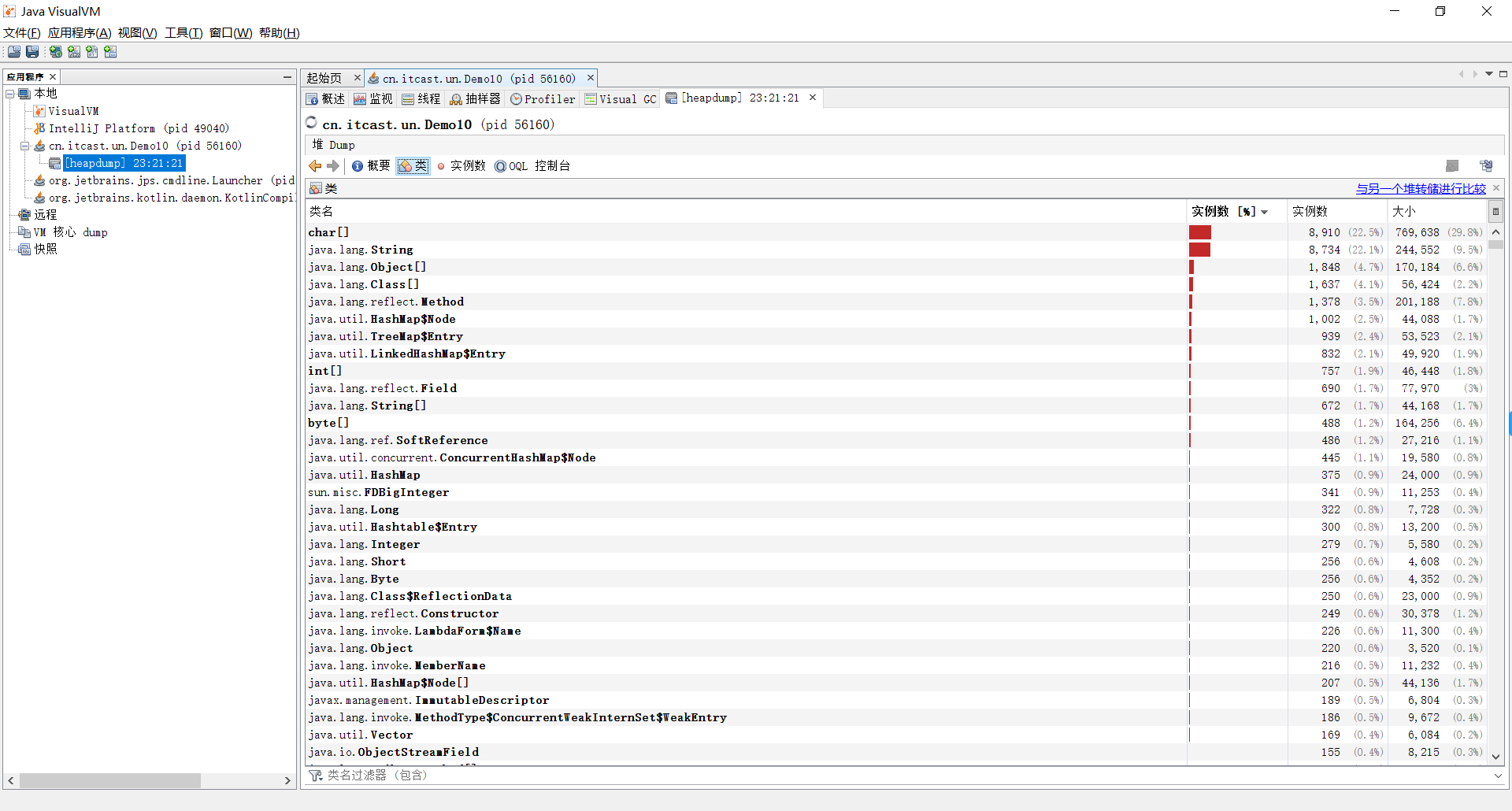Image resolution: width=1512 pixels, height=811 pixels.
Task: Open the class name filter dropdown
Action: (1497, 776)
